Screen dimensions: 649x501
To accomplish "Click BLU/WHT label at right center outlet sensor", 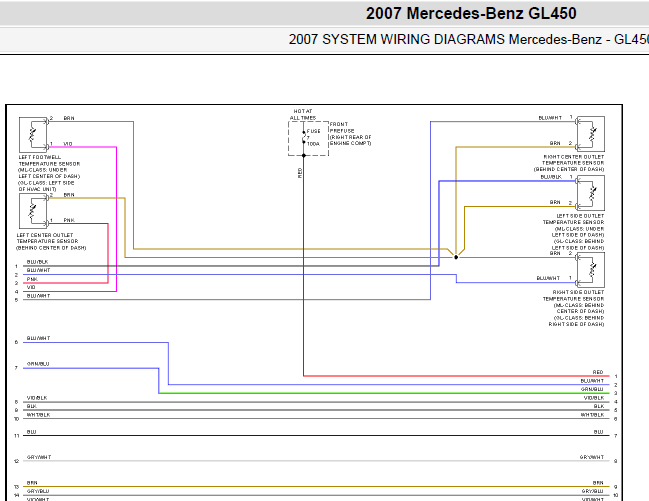I will pos(550,118).
